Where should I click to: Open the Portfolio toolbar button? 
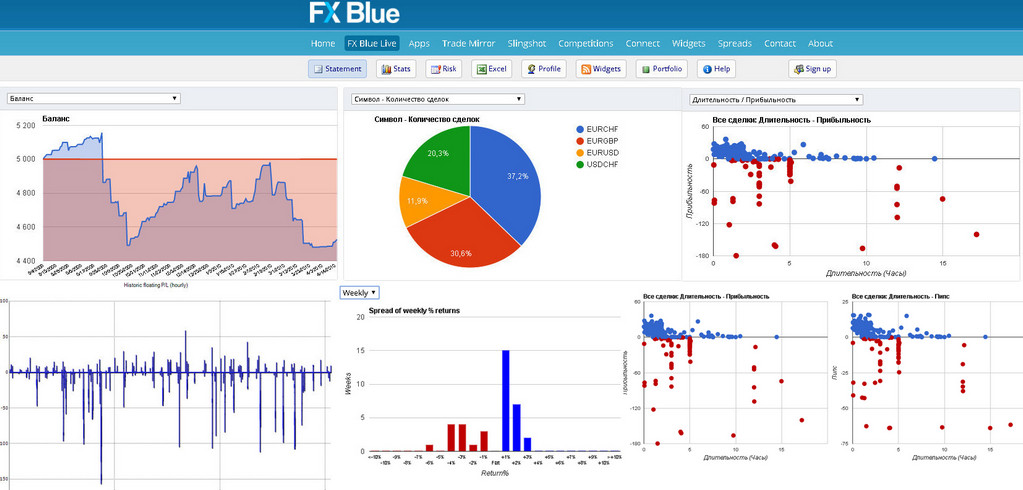(662, 69)
